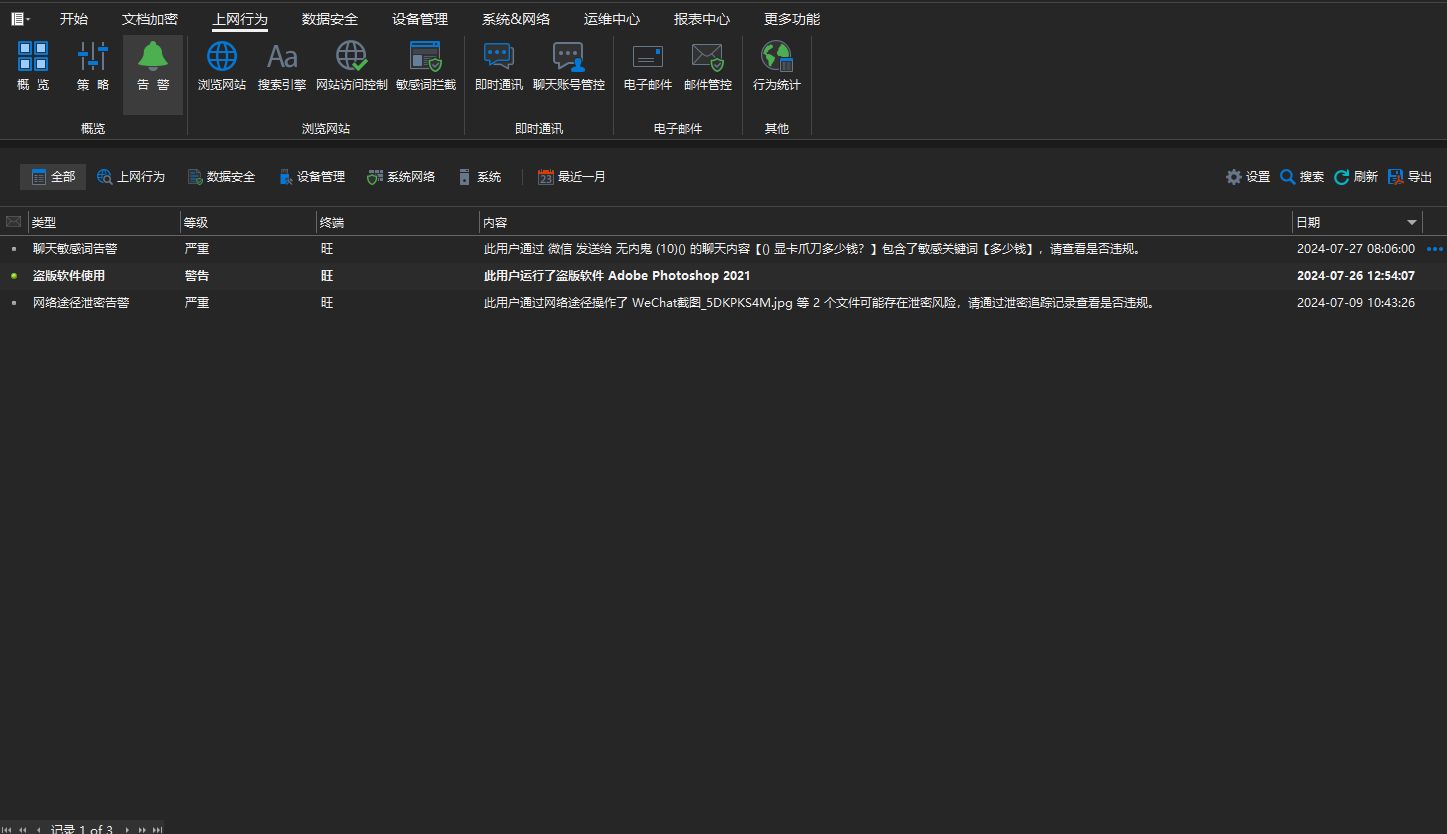Go to last record in pager
The width and height of the screenshot is (1447, 834).
tap(157, 829)
